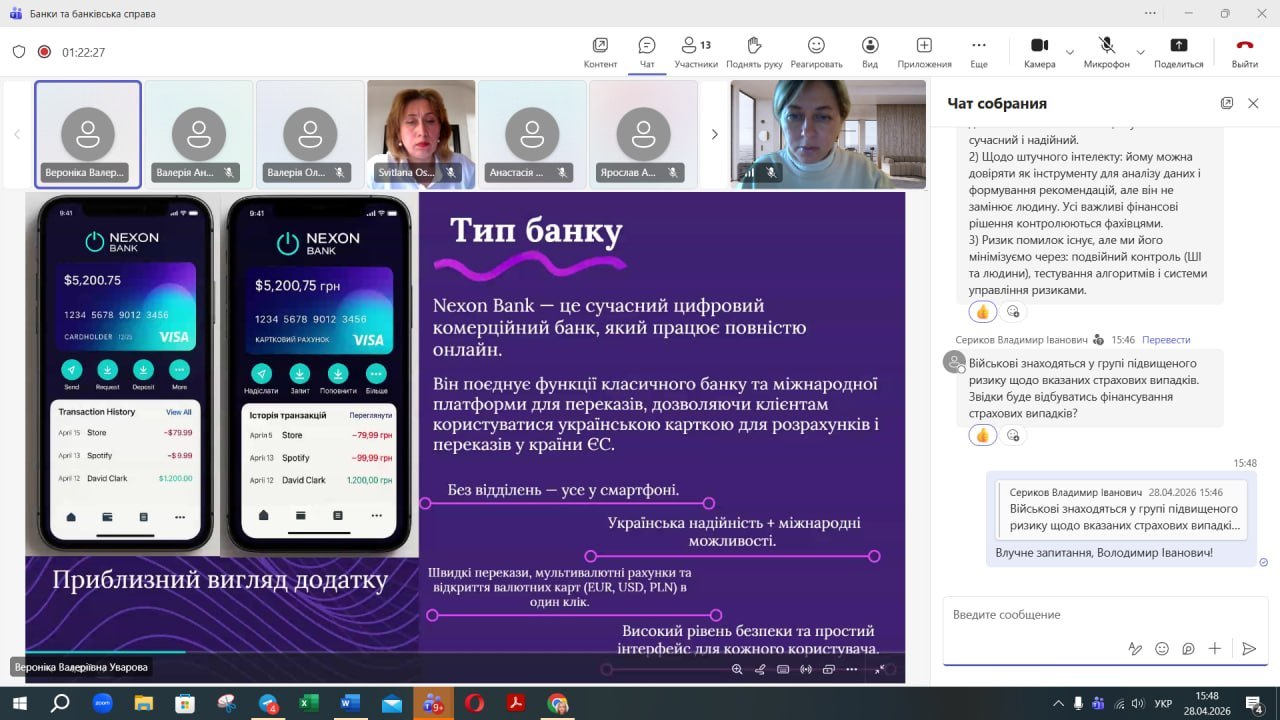Open the plus actions menu in chat
The width and height of the screenshot is (1280, 720).
tap(1215, 648)
